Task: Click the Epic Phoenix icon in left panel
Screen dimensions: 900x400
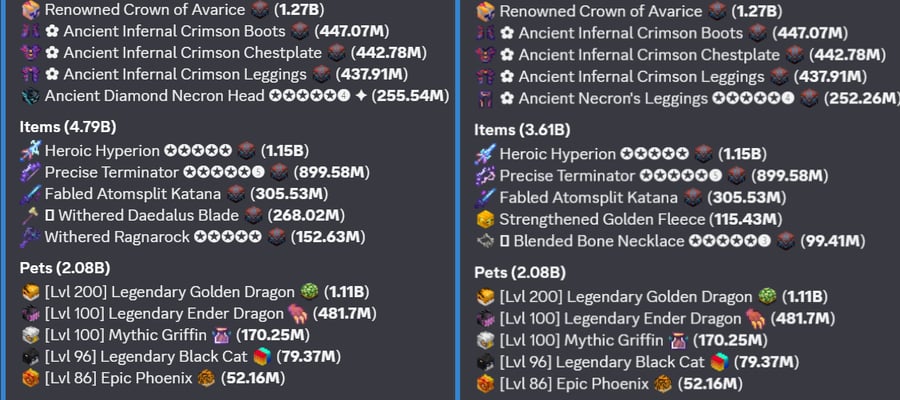Action: point(30,378)
